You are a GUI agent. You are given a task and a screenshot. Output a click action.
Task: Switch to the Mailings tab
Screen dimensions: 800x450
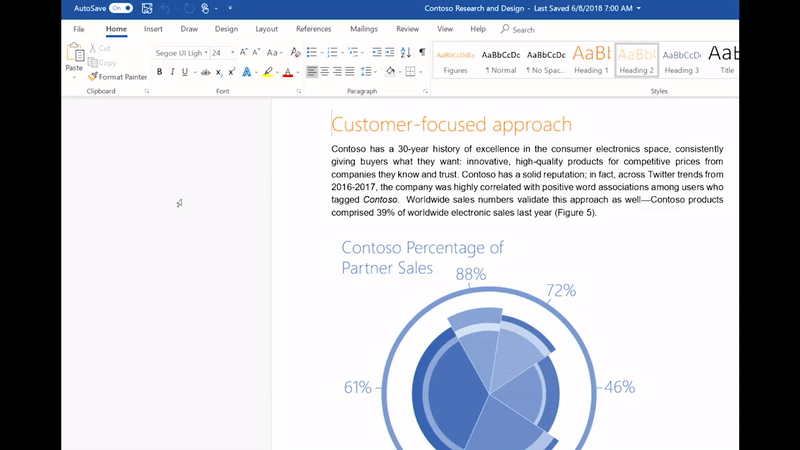pyautogui.click(x=364, y=29)
